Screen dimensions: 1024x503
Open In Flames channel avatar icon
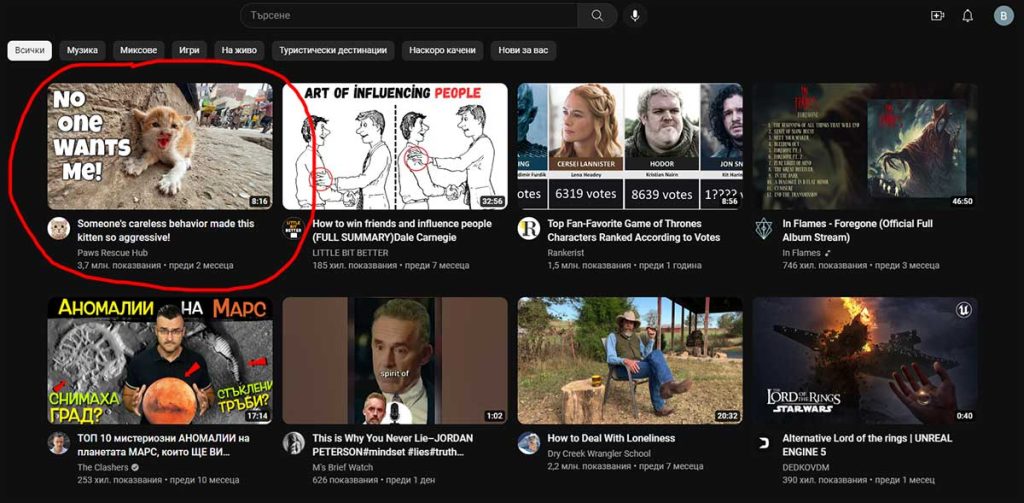coord(763,228)
